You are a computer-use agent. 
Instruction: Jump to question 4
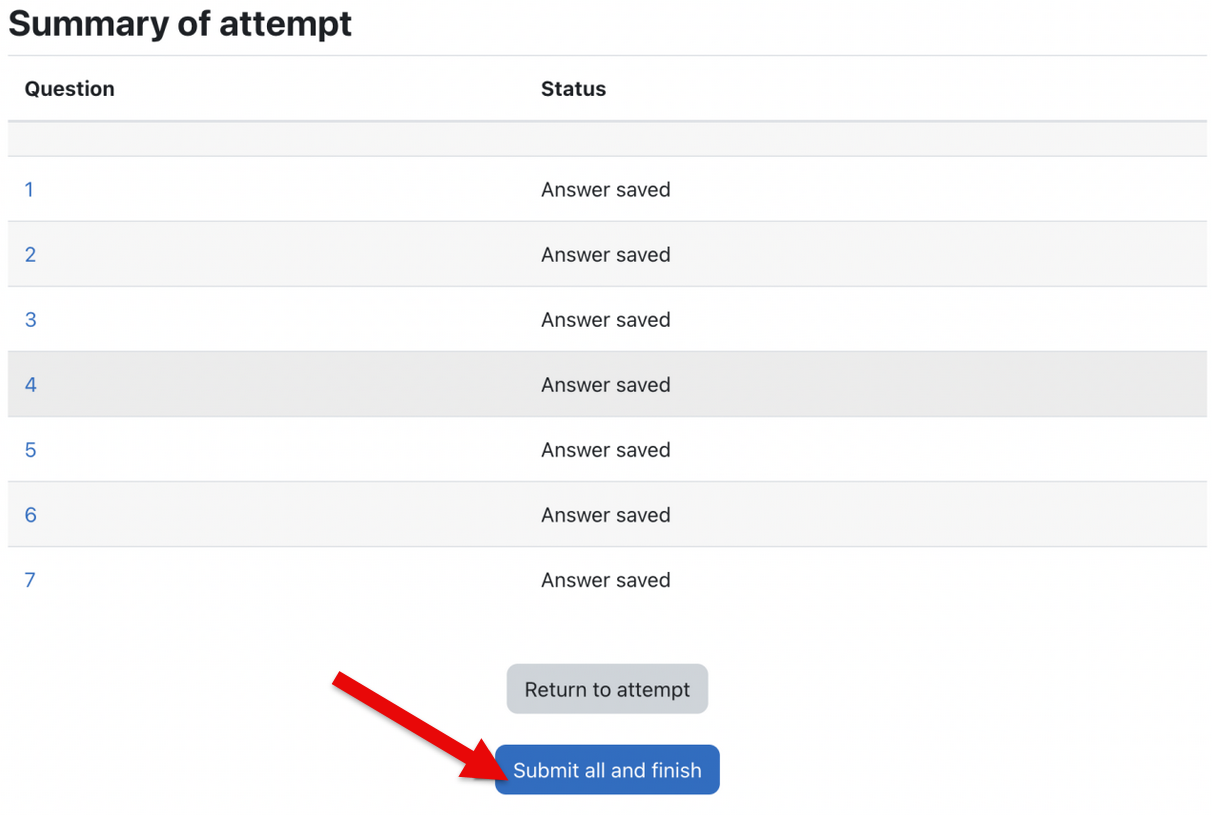pyautogui.click(x=30, y=385)
